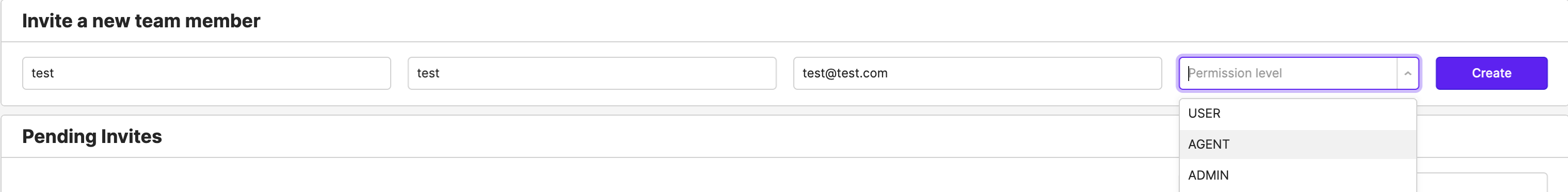Click the Invite a new team member heading

pyautogui.click(x=141, y=21)
